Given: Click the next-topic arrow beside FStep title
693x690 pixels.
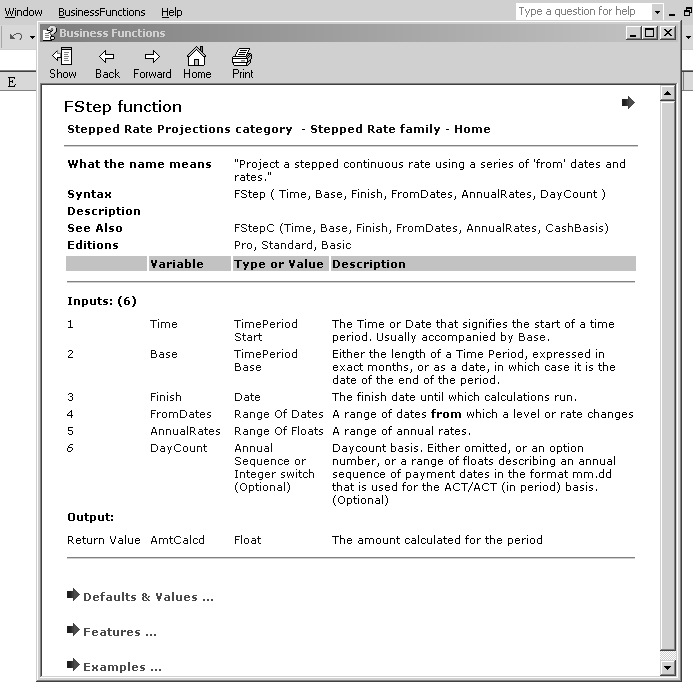Looking at the screenshot, I should [628, 103].
